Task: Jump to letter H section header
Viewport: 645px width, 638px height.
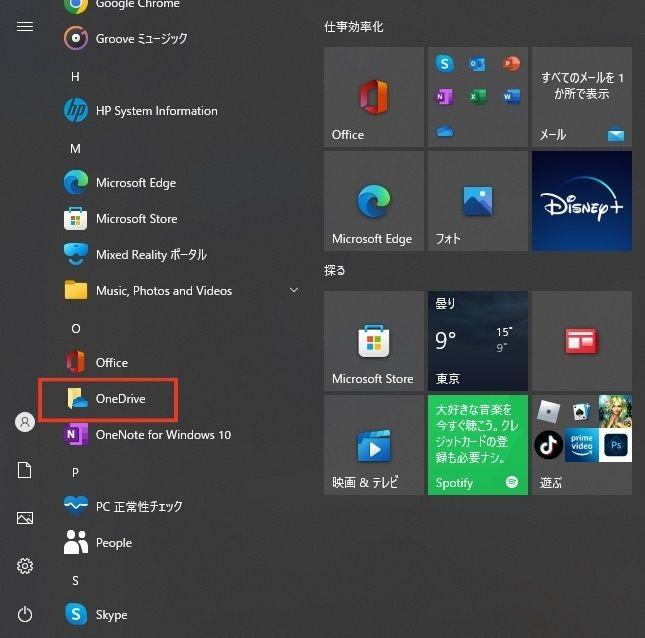Action: (x=75, y=77)
